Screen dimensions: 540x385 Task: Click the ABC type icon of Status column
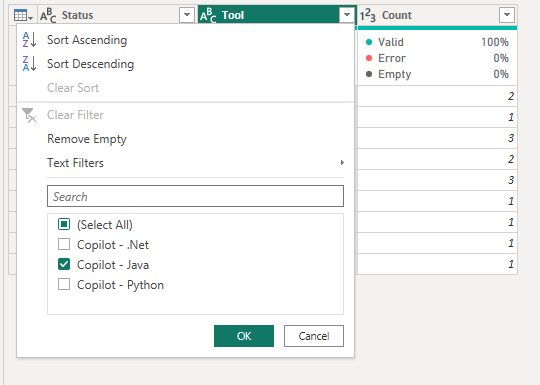[x=48, y=15]
